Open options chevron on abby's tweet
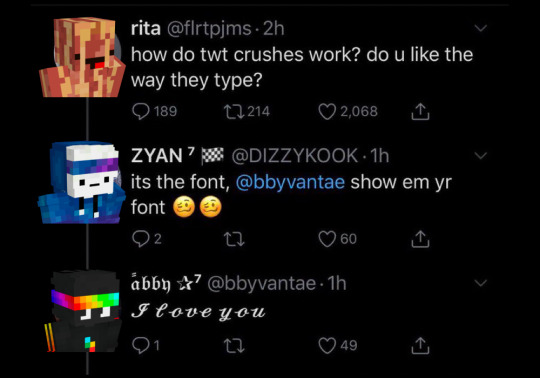This screenshot has width=540, height=378. coord(481,283)
